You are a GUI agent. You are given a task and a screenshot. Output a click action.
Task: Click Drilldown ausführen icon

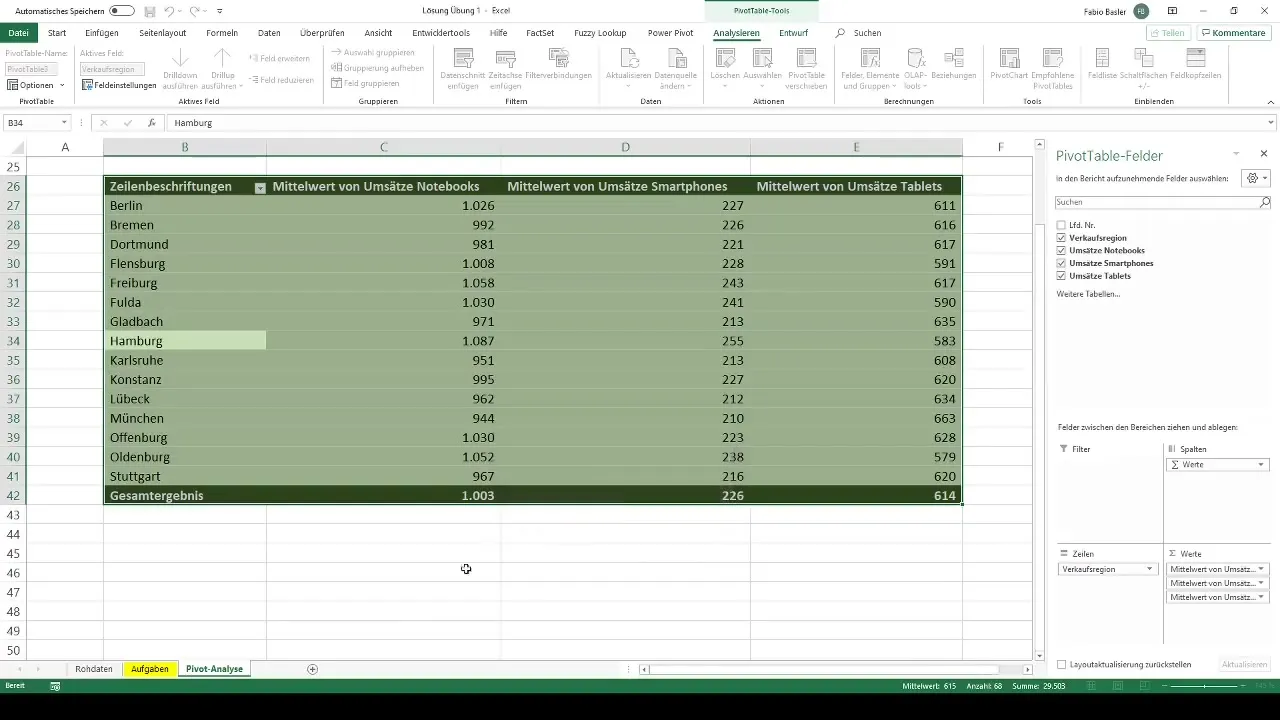(x=181, y=68)
